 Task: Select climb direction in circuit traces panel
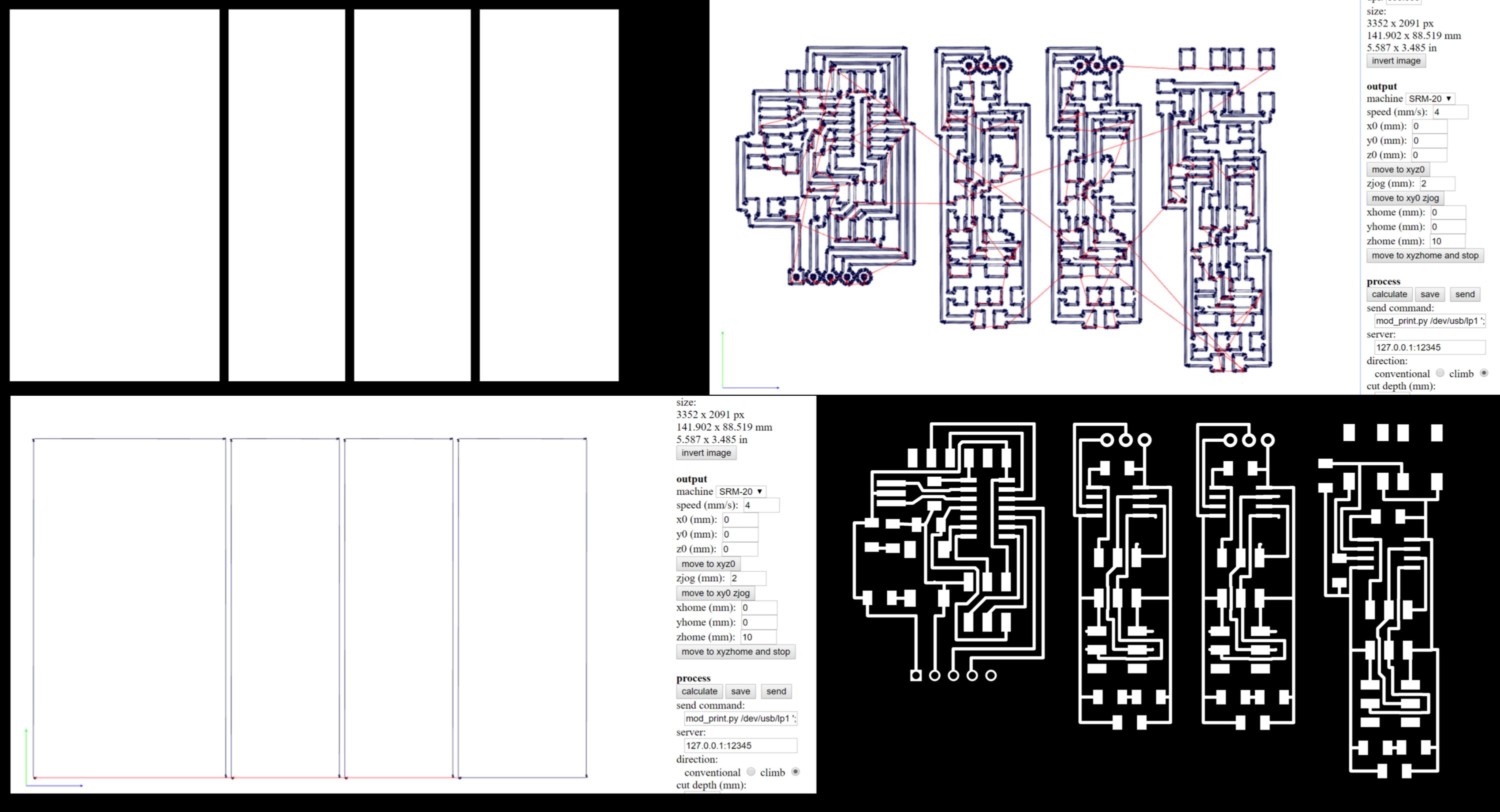[x=1483, y=373]
